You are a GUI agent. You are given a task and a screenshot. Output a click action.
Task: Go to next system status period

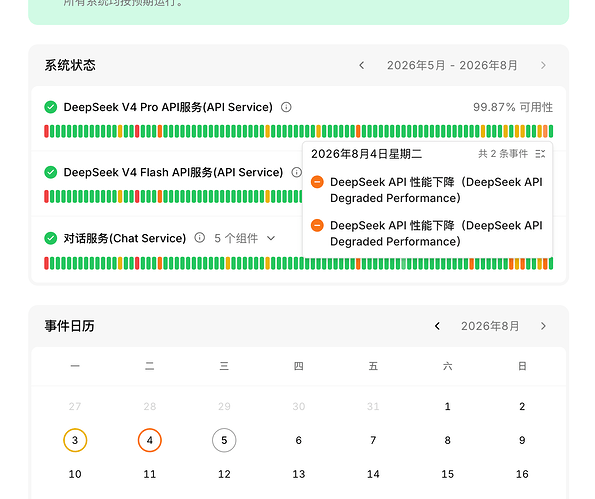(x=543, y=65)
